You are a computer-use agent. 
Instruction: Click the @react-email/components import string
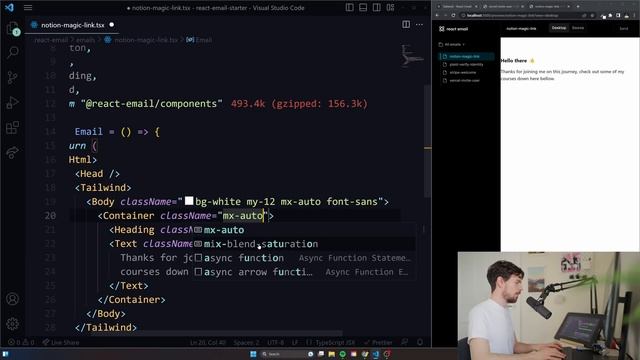151,104
